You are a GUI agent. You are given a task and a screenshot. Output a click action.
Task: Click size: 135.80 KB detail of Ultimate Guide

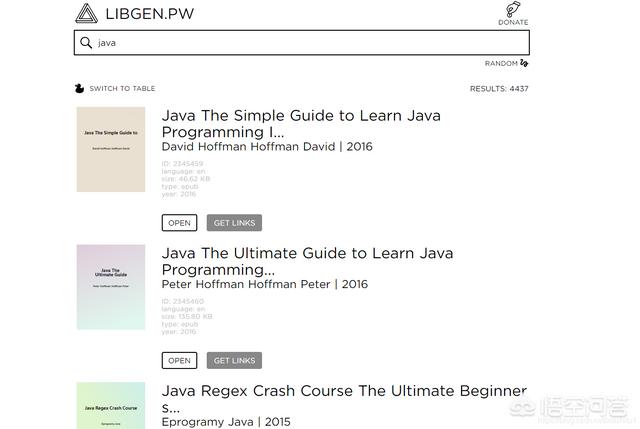[x=187, y=316]
